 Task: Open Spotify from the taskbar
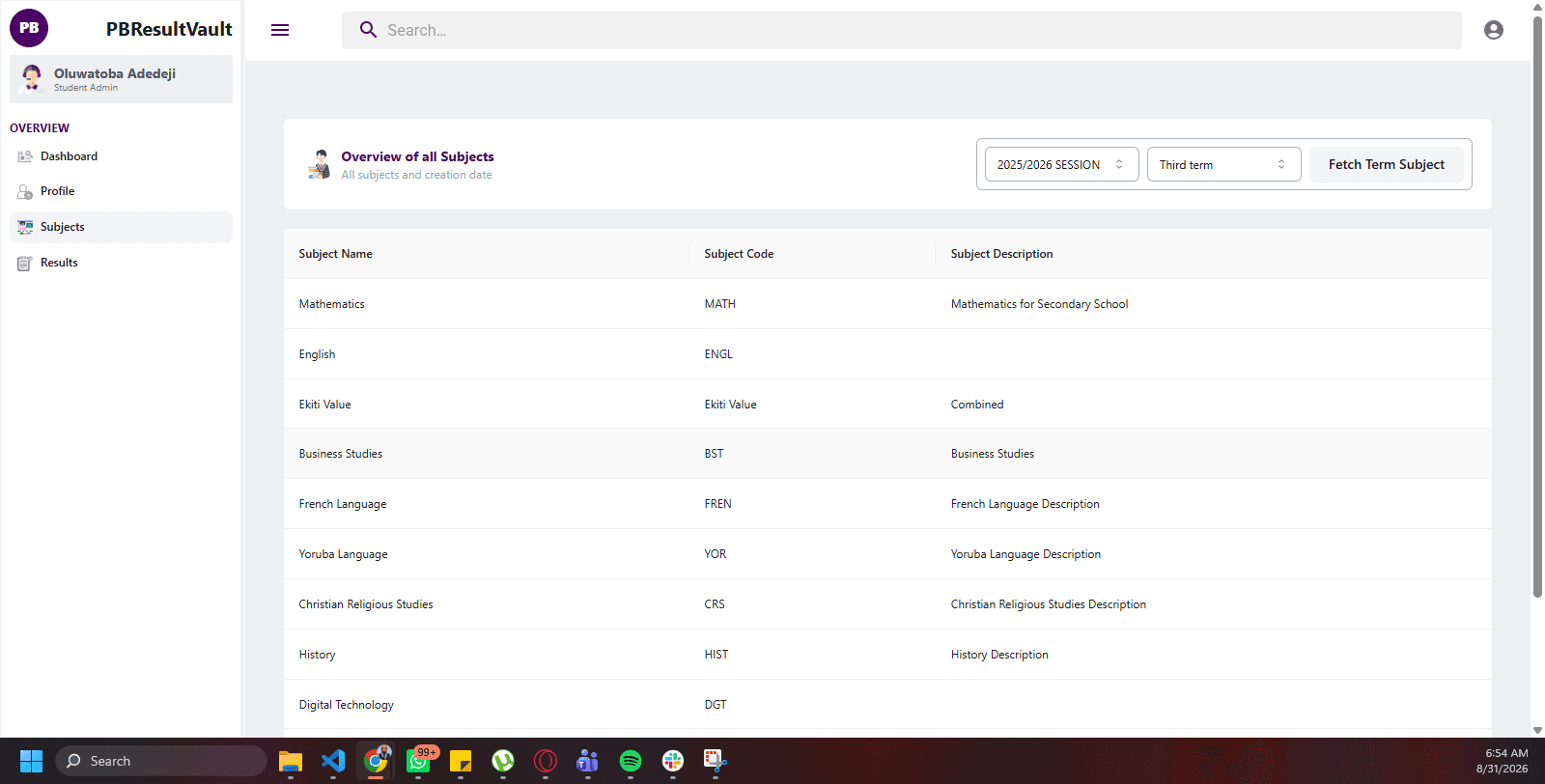(x=631, y=761)
